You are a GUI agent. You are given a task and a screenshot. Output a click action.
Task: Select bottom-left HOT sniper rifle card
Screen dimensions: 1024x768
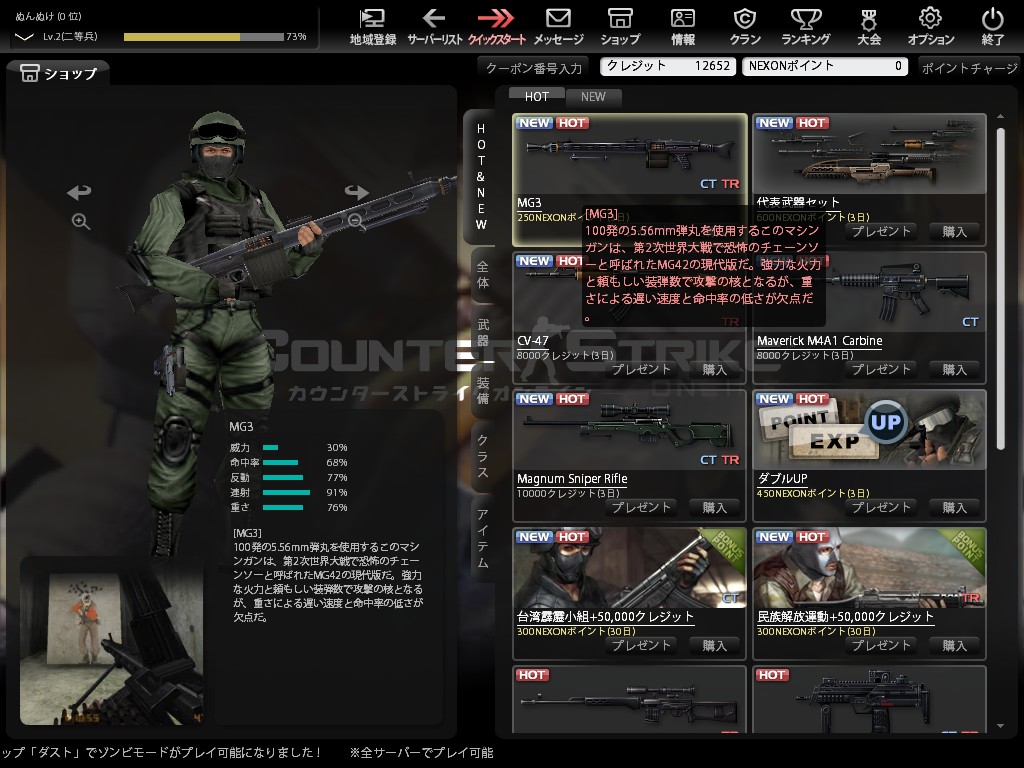coord(630,699)
